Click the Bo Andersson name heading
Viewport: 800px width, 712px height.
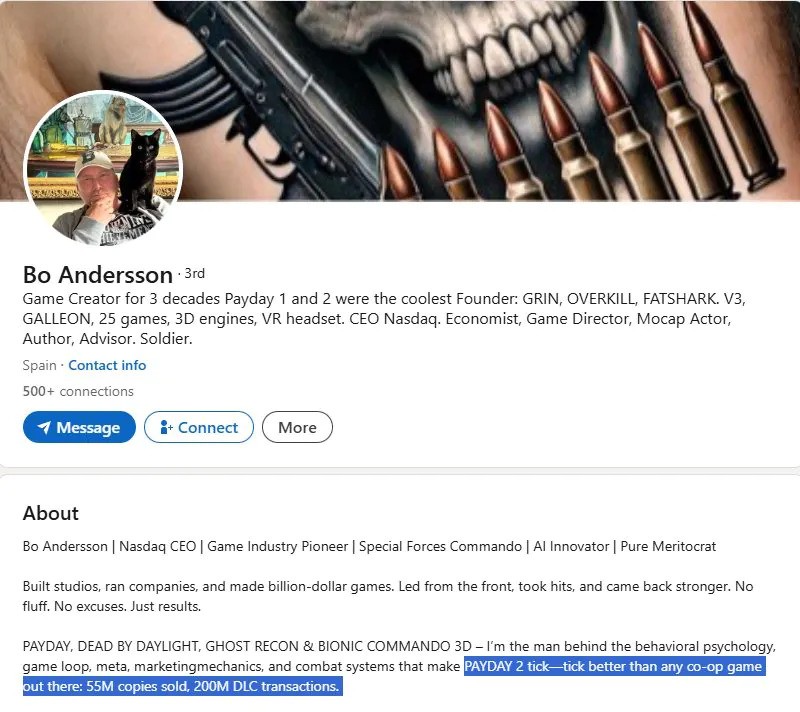click(98, 275)
